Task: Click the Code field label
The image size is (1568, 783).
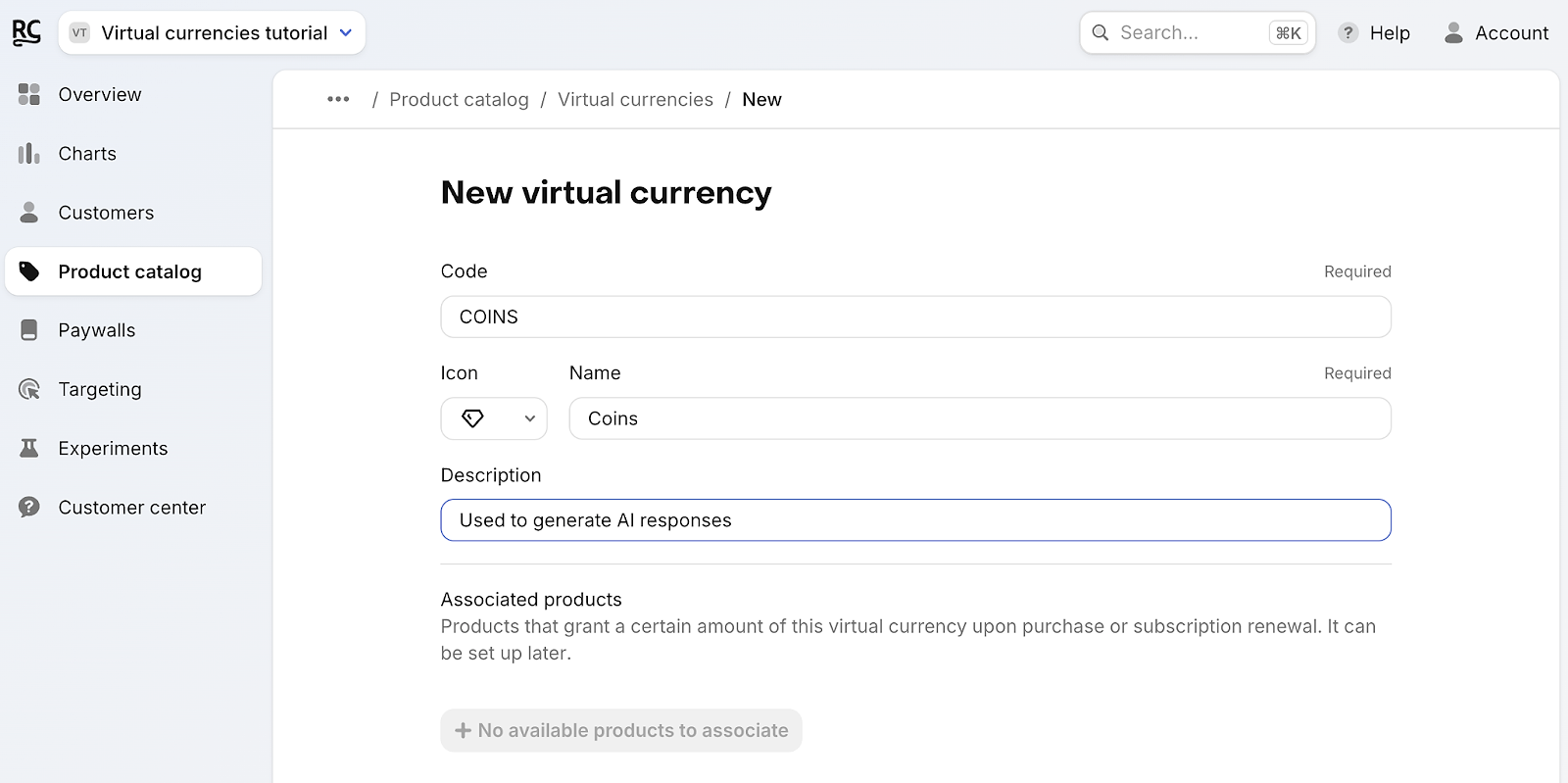Action: click(x=464, y=271)
